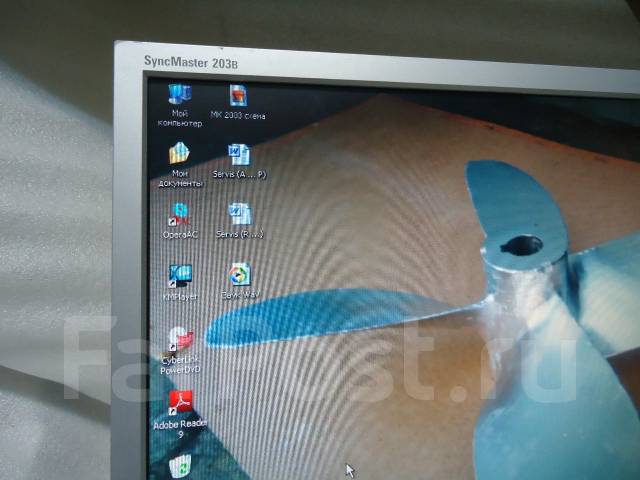
Task: Click the "МК 2003 схема" text label
Action: click(239, 116)
